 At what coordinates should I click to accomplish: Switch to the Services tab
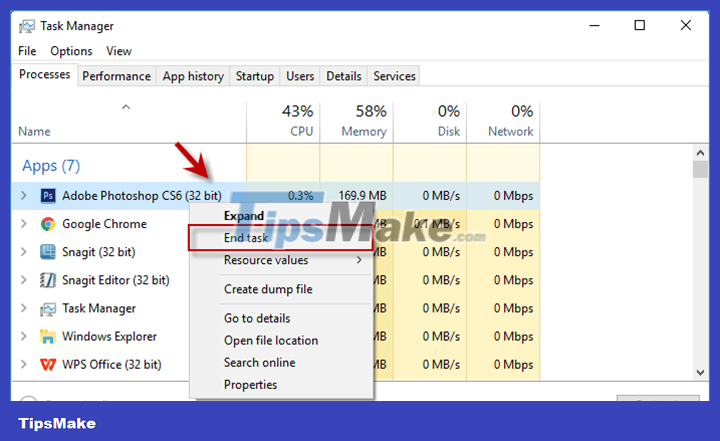click(394, 76)
